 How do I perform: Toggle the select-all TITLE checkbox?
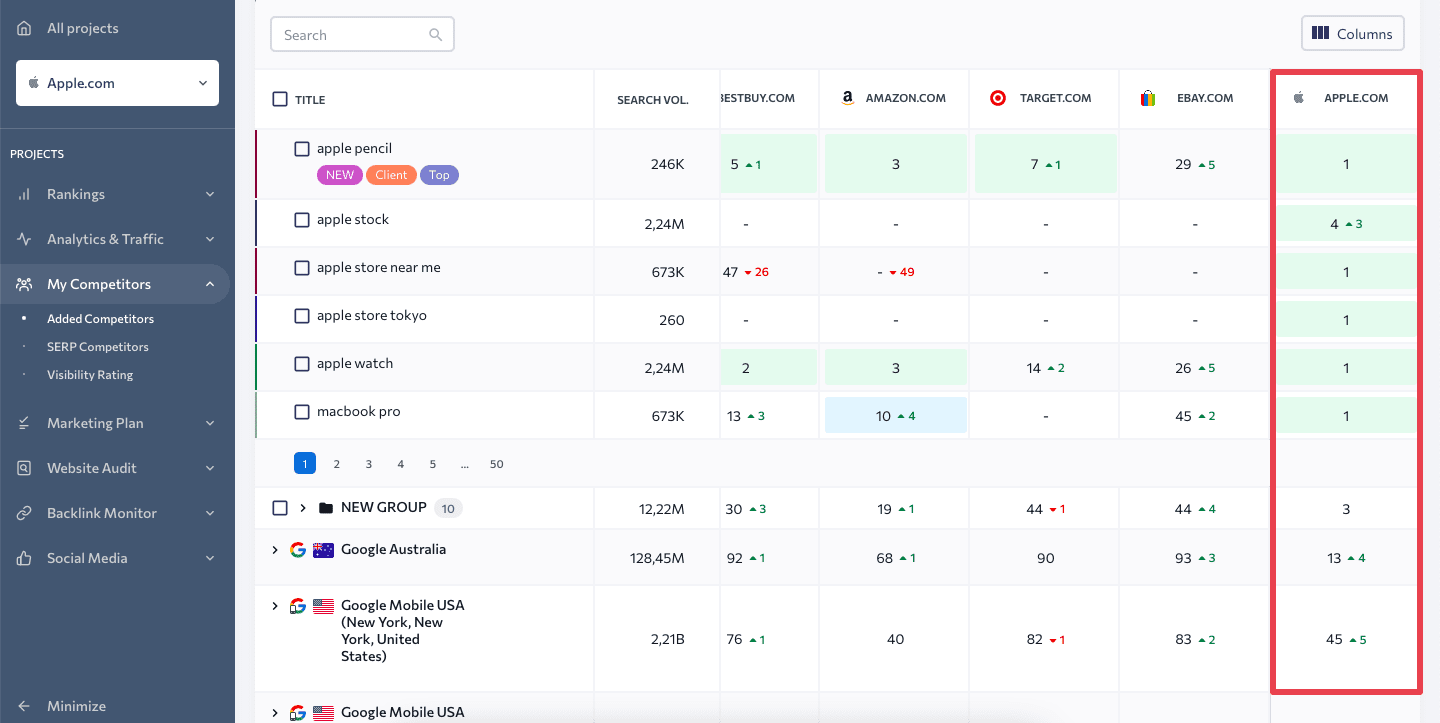[x=280, y=99]
